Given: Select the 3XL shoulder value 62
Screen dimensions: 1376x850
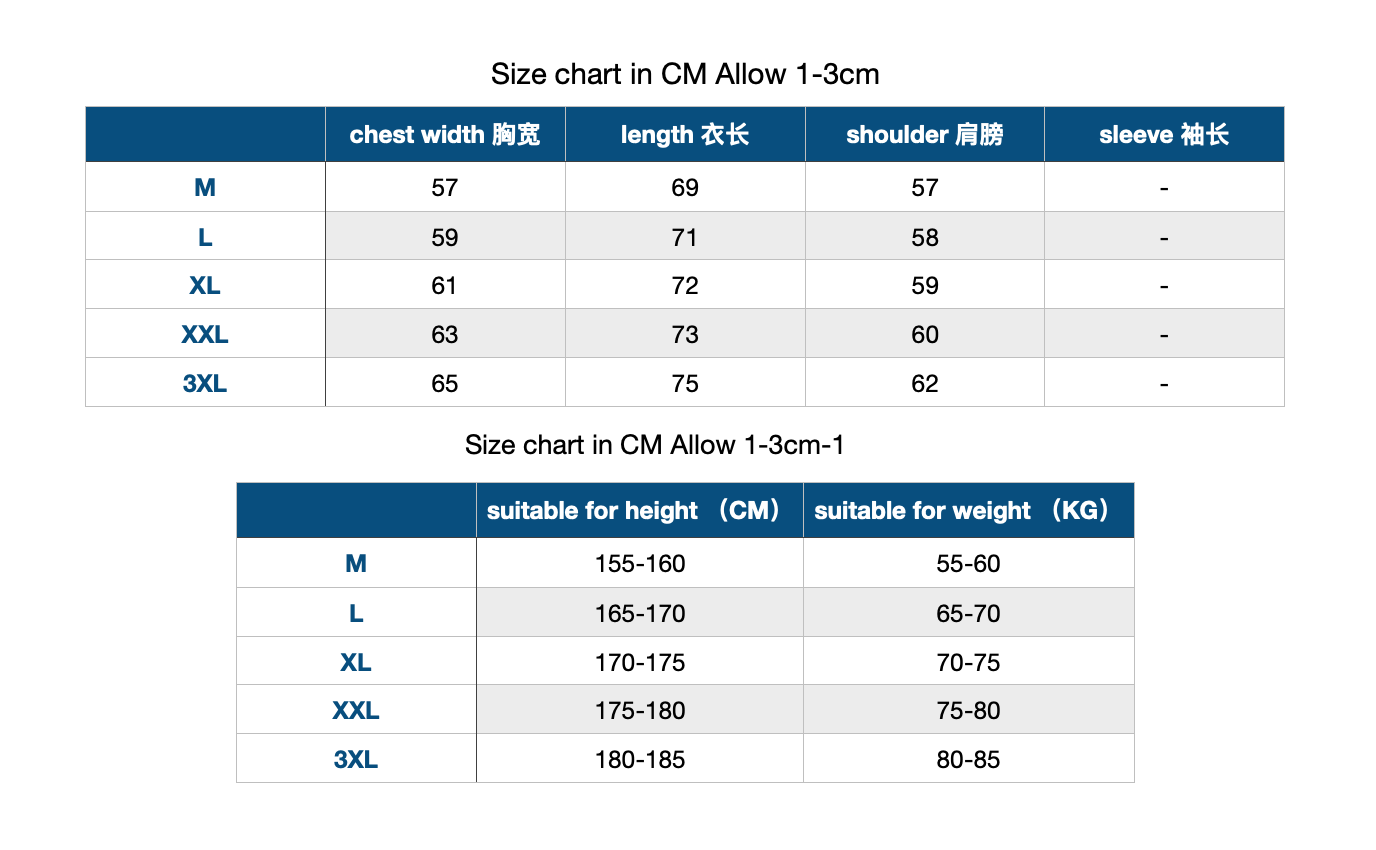Looking at the screenshot, I should (925, 383).
